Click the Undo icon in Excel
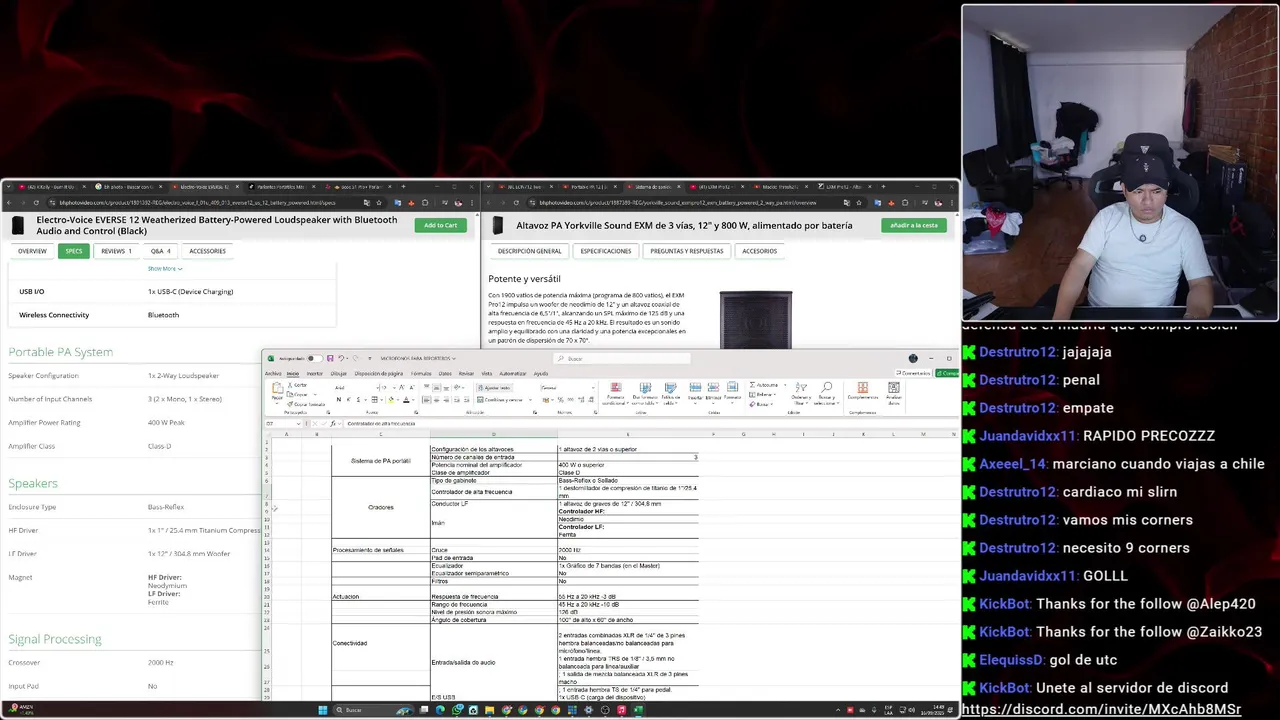This screenshot has height=720, width=1280. (341, 358)
